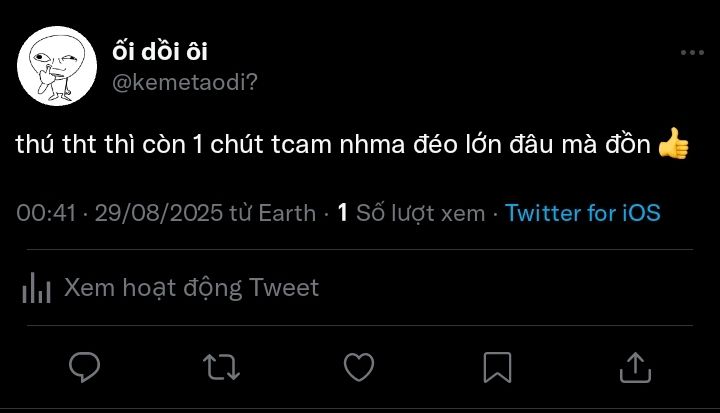
Task: Click the view count number "1"
Action: [x=343, y=213]
